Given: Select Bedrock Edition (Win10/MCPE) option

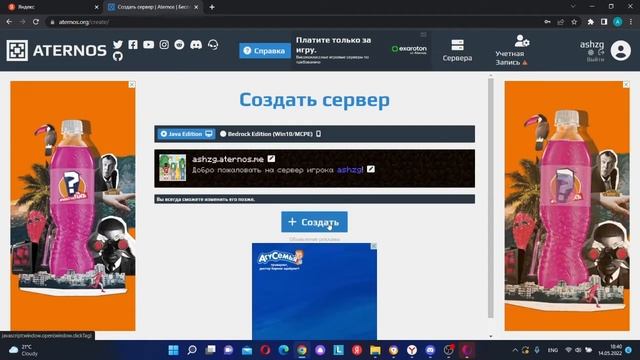Looking at the screenshot, I should [270, 134].
